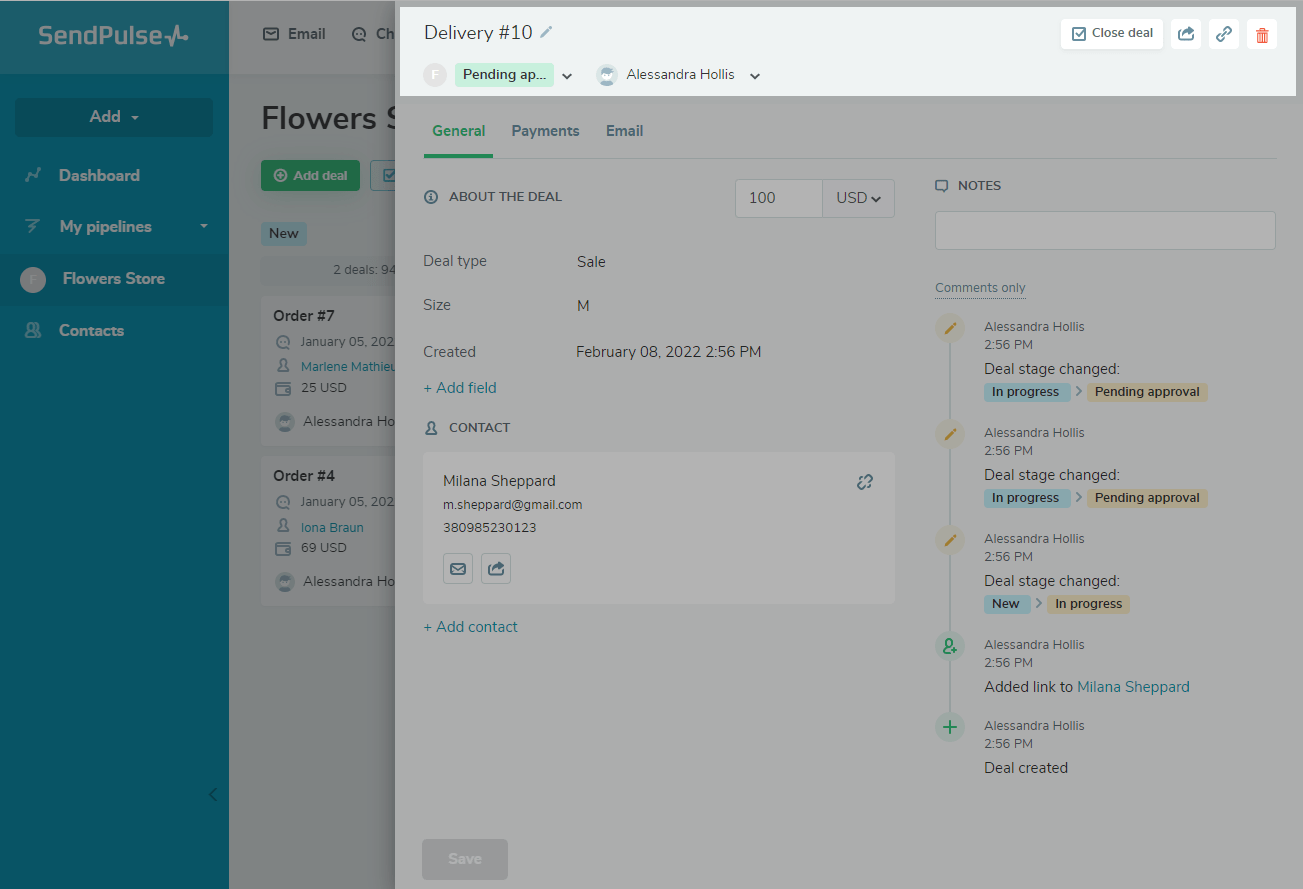Send email to Milana Sheppard envelope icon
Screen dimensions: 1303x889
click(458, 568)
